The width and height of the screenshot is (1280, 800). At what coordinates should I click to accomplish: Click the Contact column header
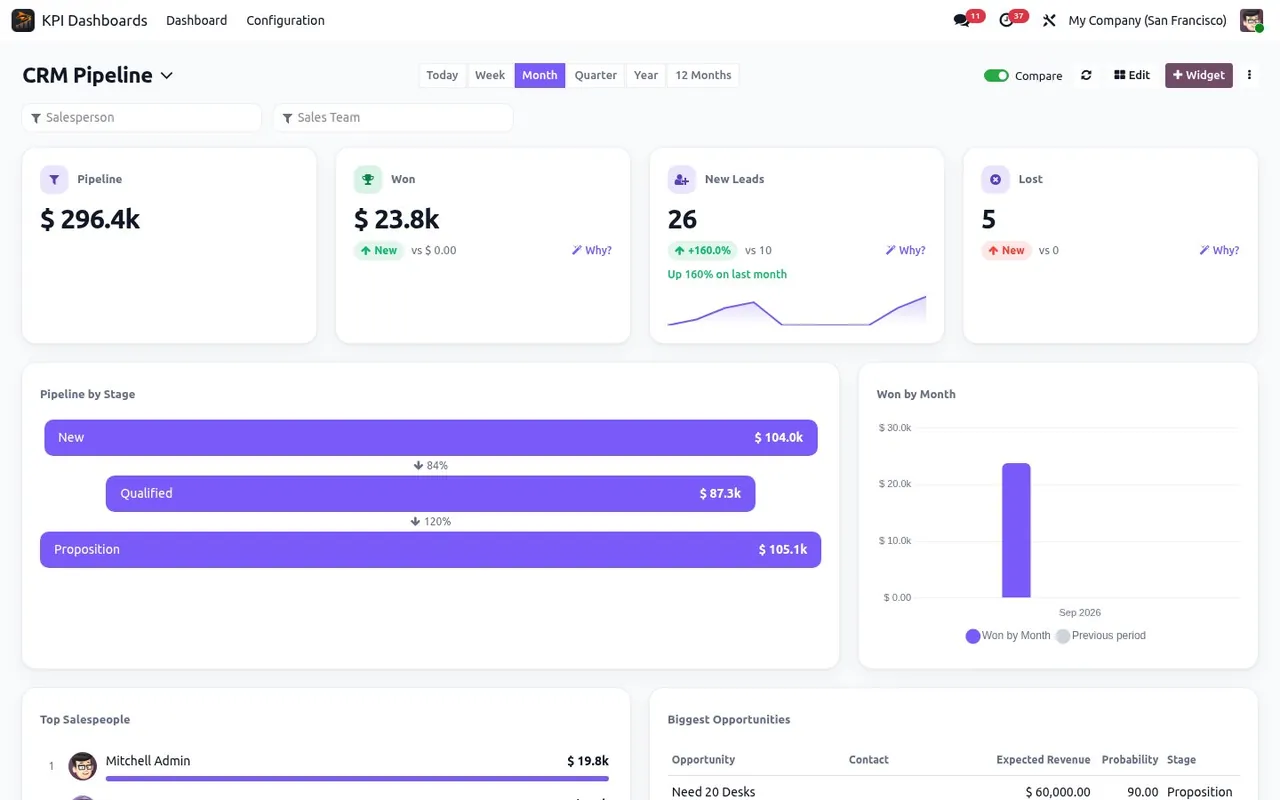(869, 760)
